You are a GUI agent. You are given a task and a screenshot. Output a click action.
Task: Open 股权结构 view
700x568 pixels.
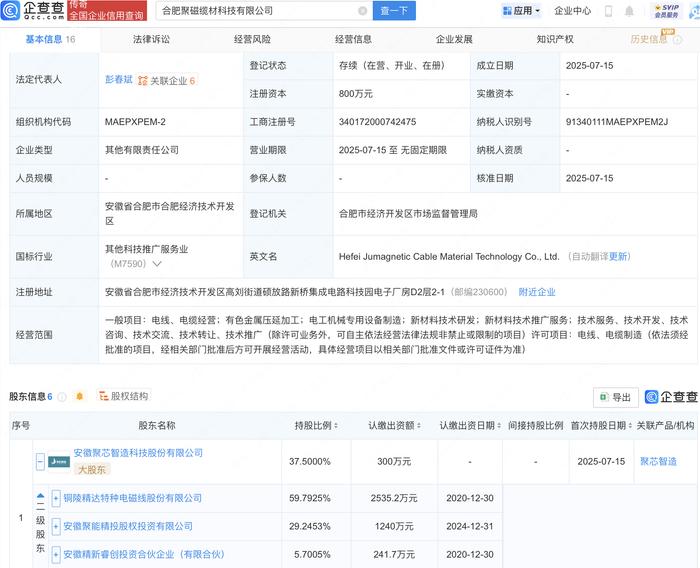pyautogui.click(x=124, y=396)
